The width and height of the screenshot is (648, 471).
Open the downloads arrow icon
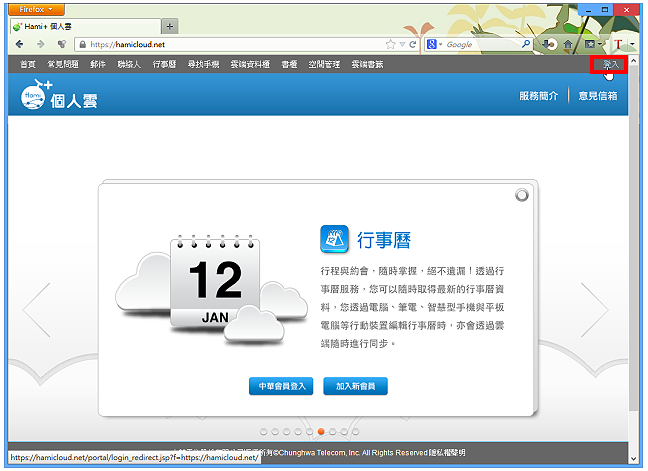coord(549,44)
